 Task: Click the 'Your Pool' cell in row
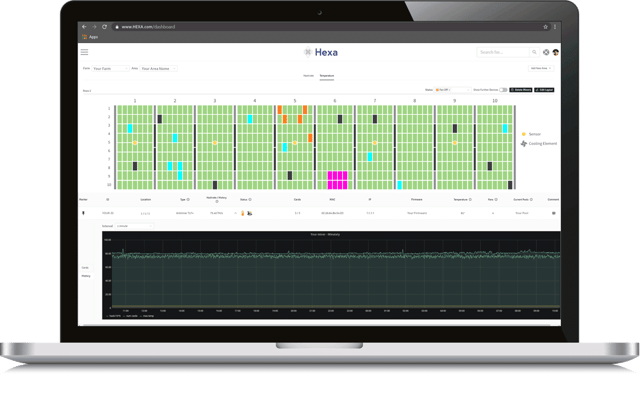pos(522,213)
